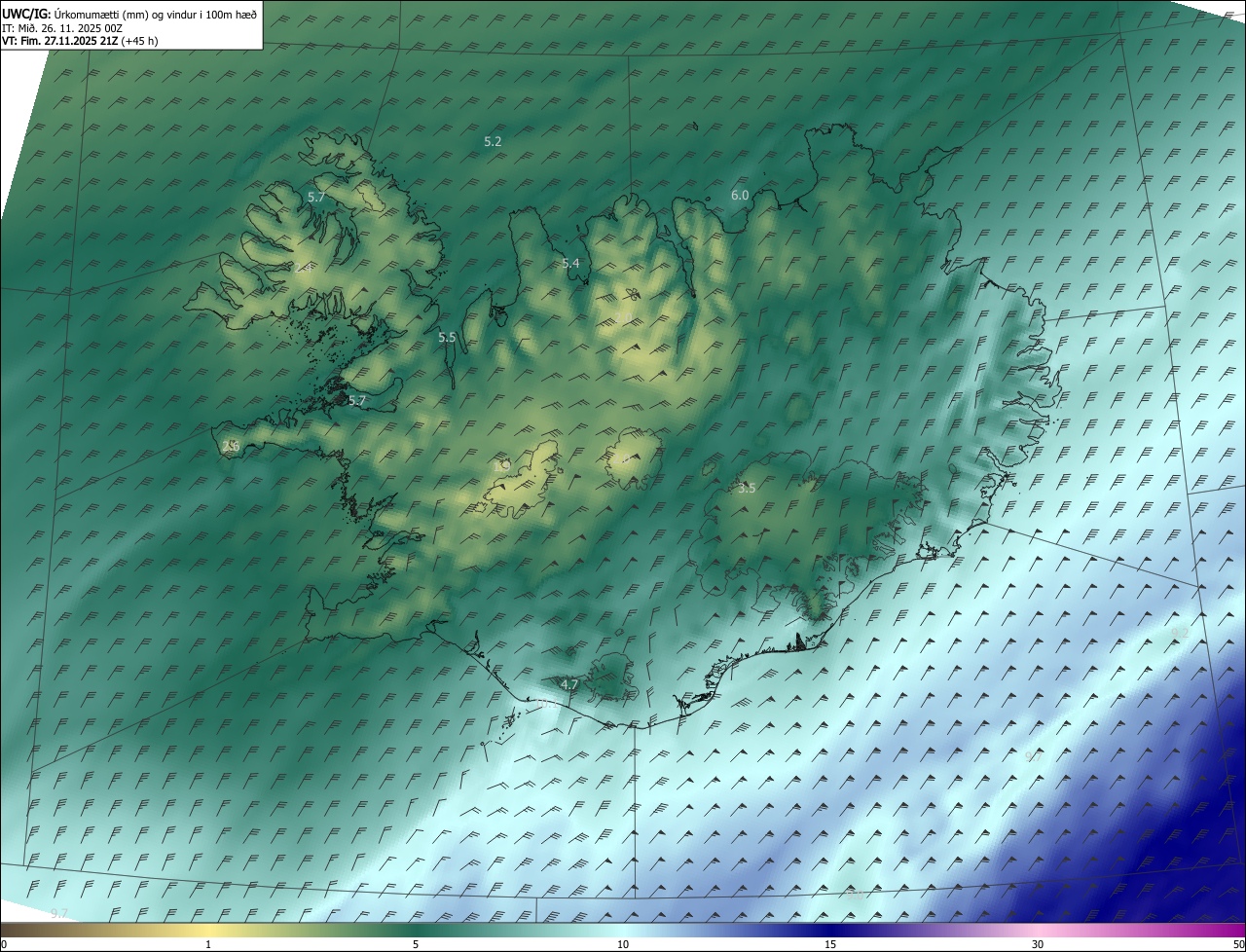Click the 5.2 value label north of Iceland
Image resolution: width=1246 pixels, height=952 pixels.
click(493, 141)
